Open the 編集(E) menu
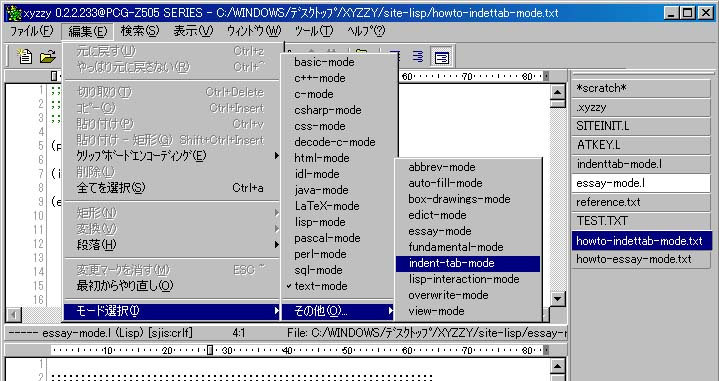This screenshot has height=381, width=719. pos(88,31)
